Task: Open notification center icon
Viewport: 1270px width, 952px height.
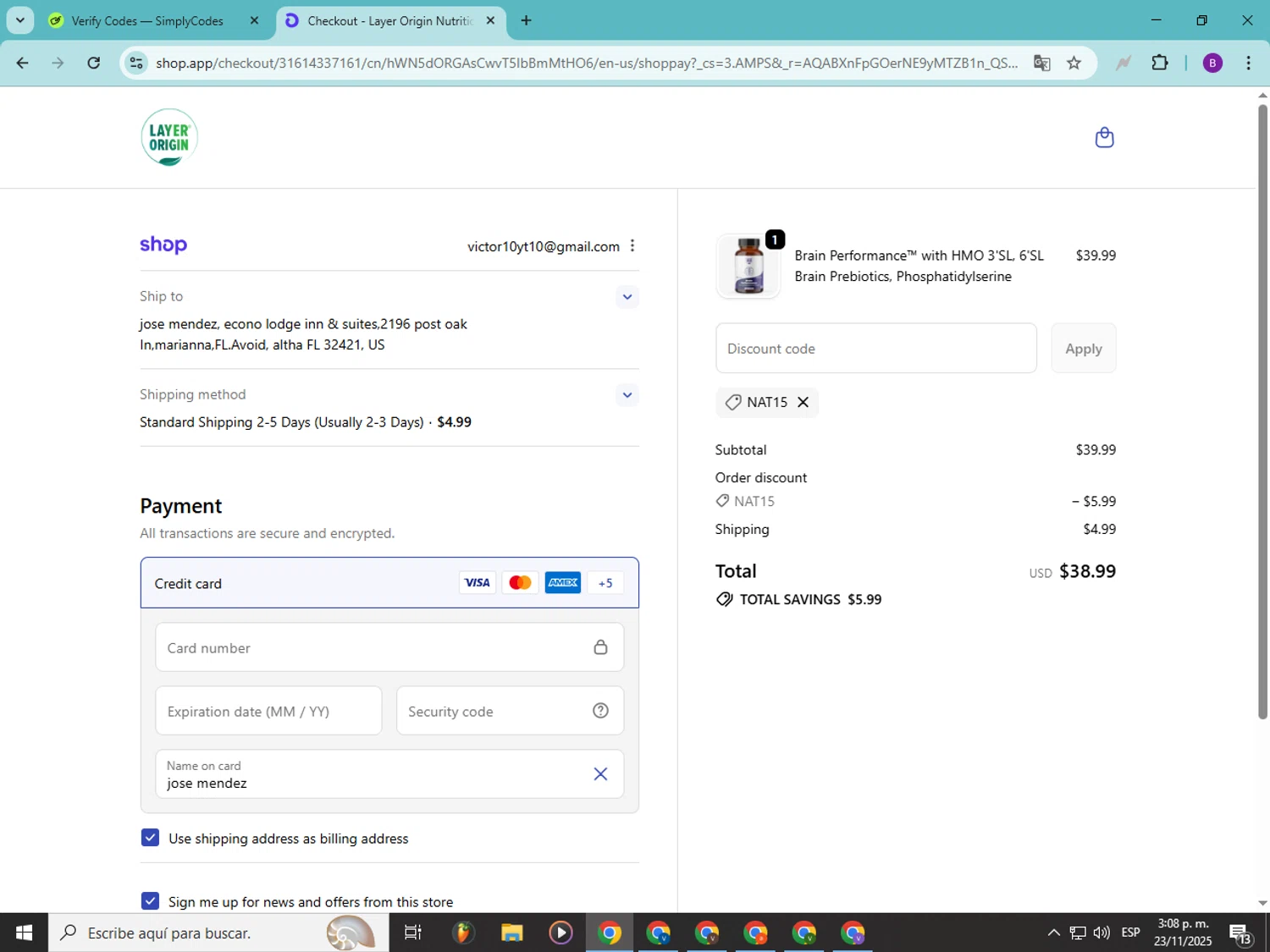Action: pos(1240,933)
